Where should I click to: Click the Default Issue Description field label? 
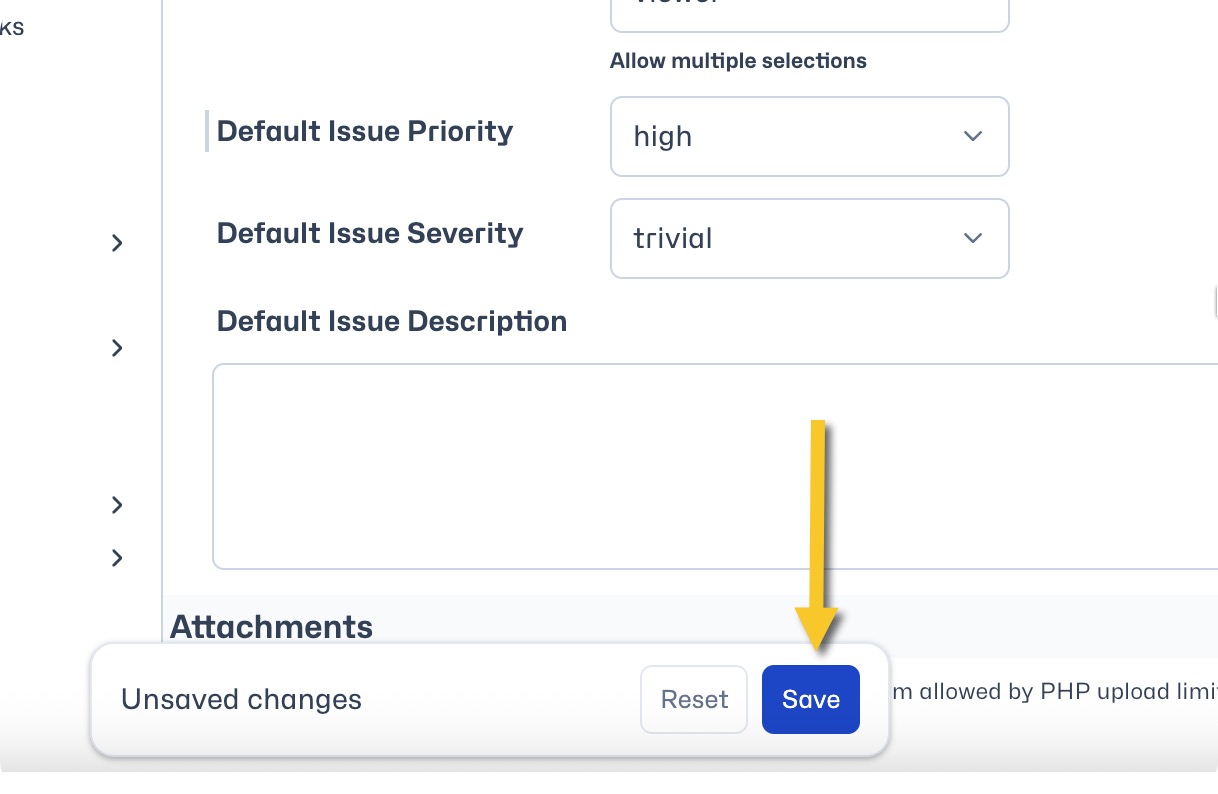pos(392,321)
